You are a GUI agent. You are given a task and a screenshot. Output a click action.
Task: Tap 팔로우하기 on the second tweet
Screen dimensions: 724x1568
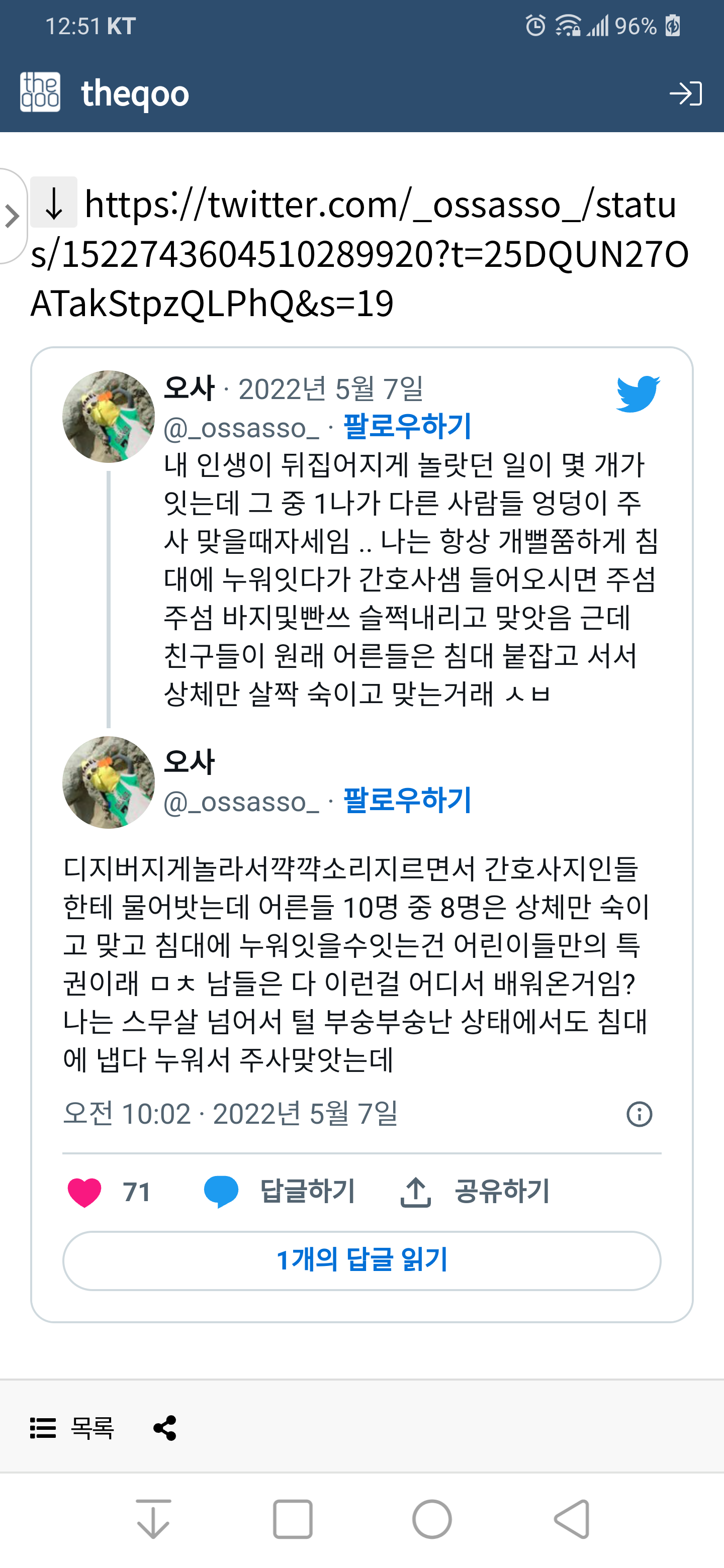tap(407, 801)
